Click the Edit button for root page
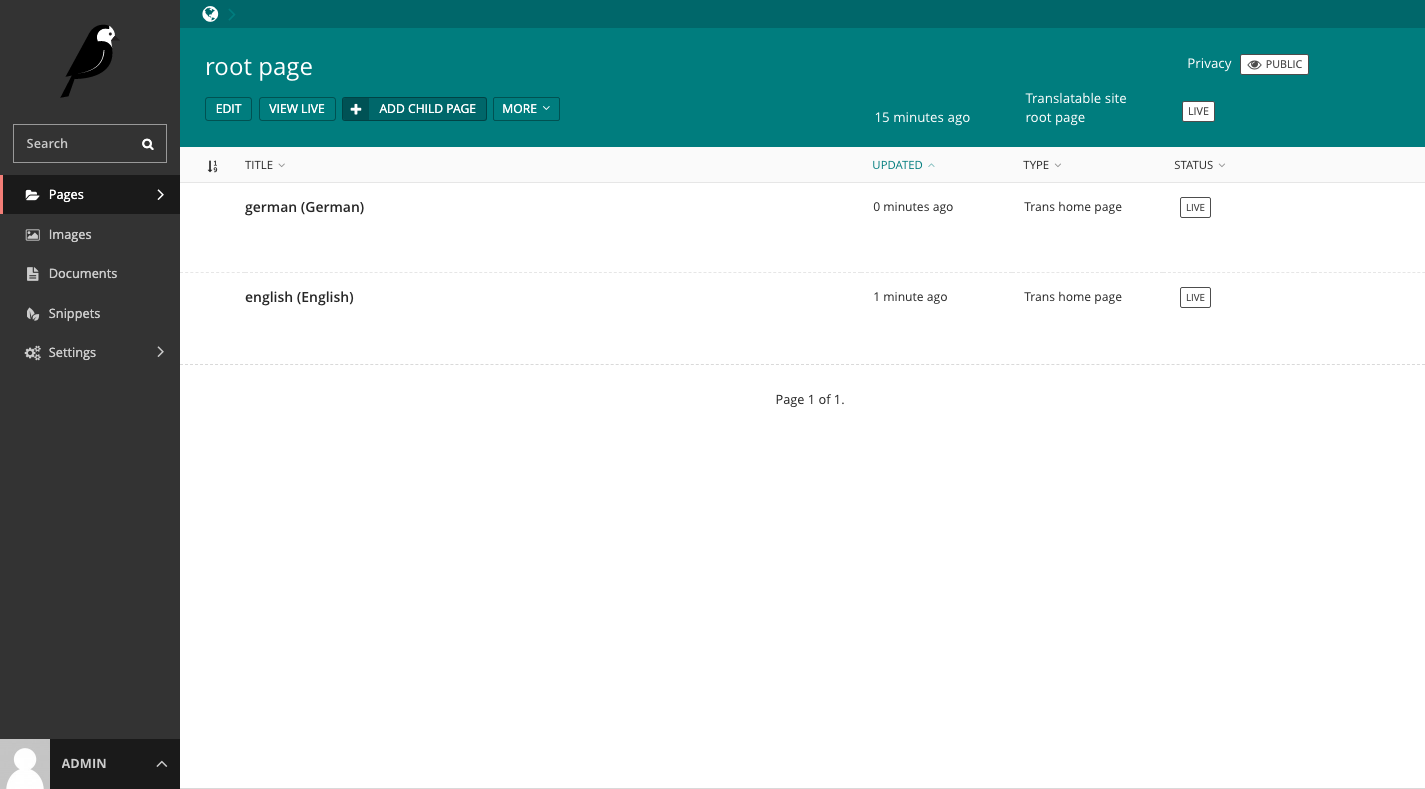Screen dimensions: 1425x789 228,109
